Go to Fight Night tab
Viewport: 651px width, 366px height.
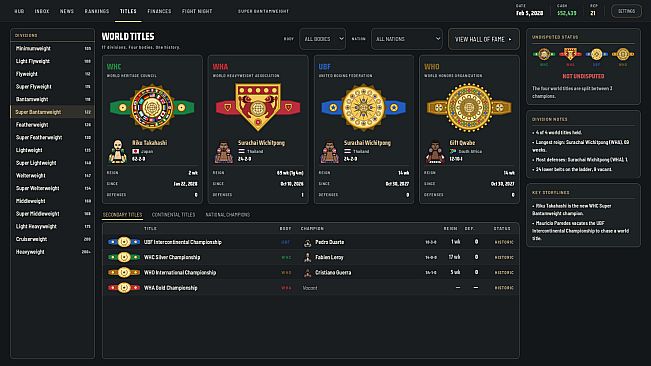tap(197, 11)
